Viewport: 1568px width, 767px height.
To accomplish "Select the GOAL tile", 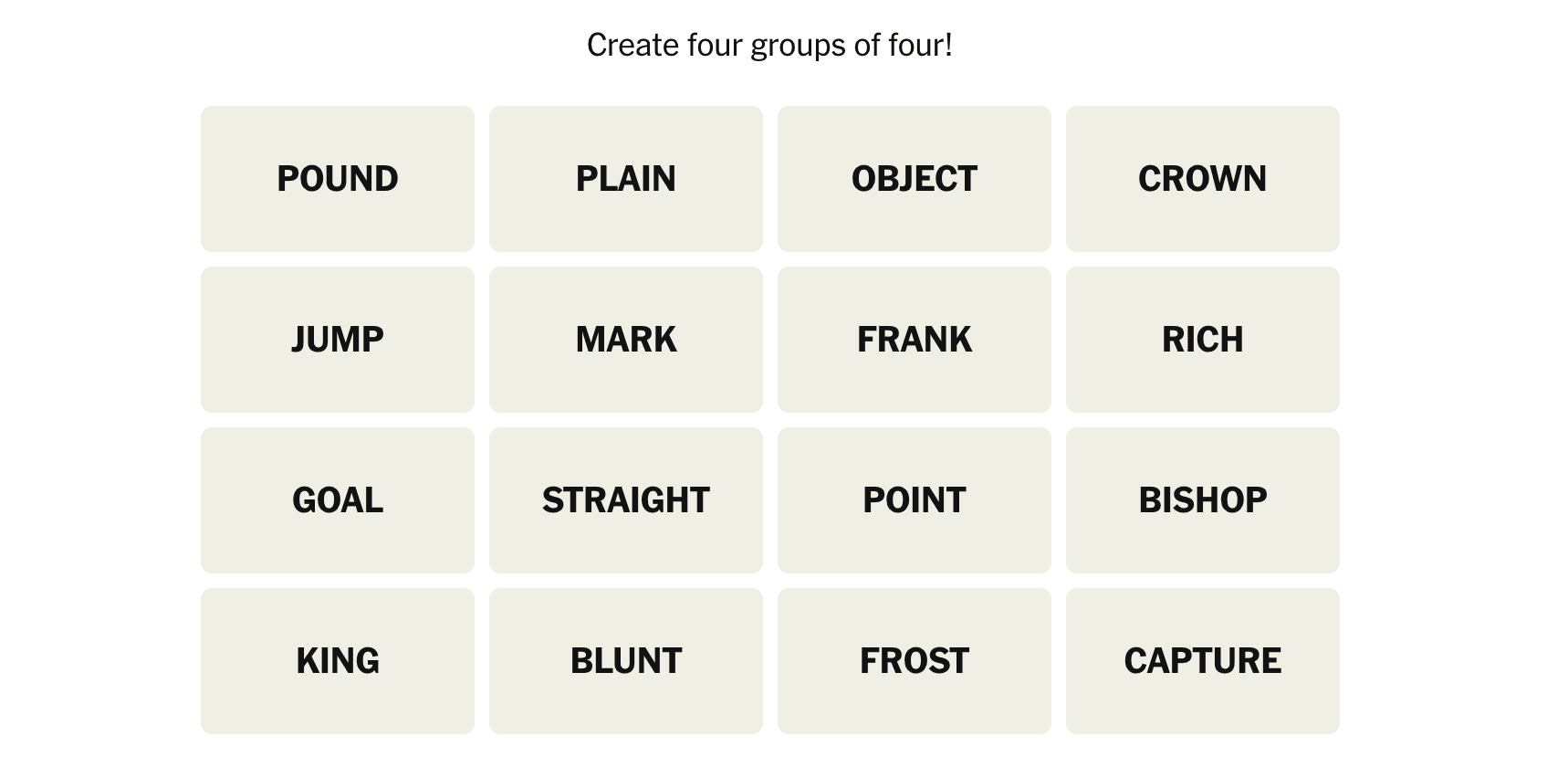I will (x=338, y=500).
